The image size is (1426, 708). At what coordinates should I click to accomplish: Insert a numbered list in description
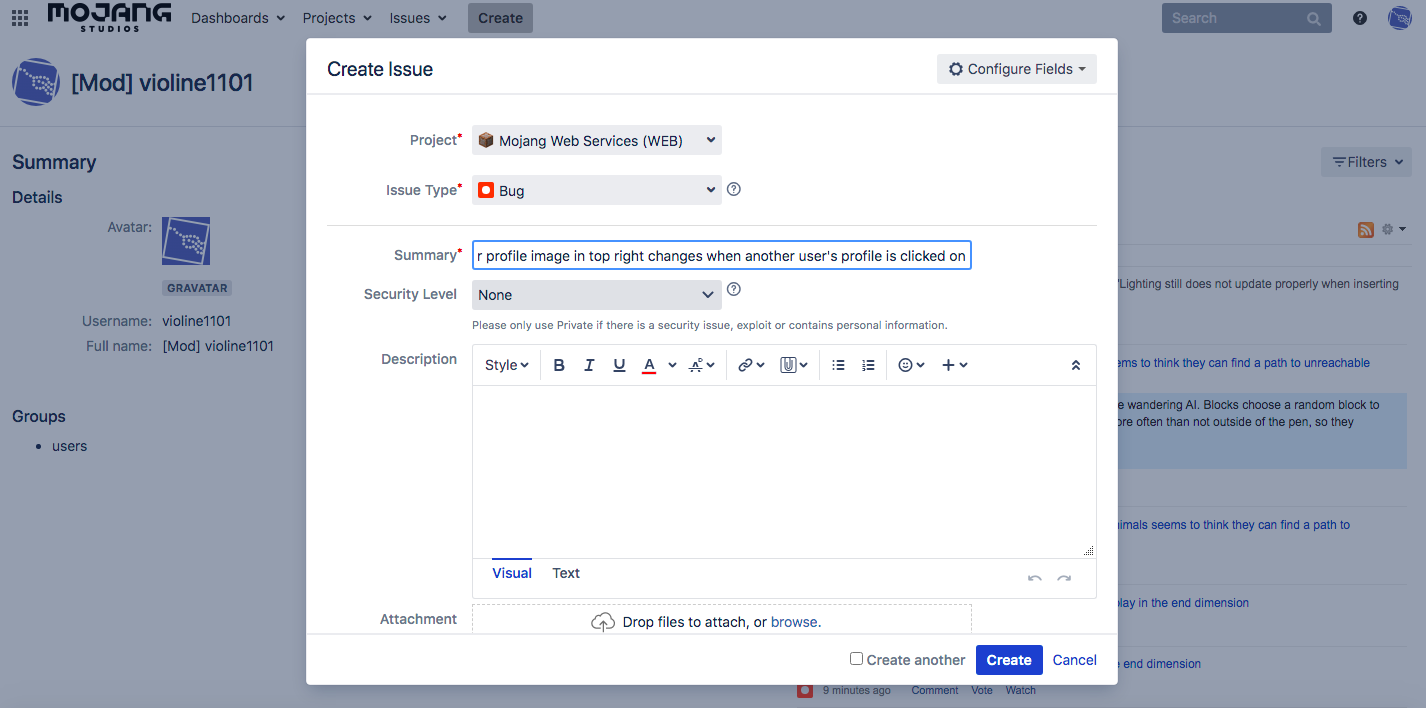868,365
